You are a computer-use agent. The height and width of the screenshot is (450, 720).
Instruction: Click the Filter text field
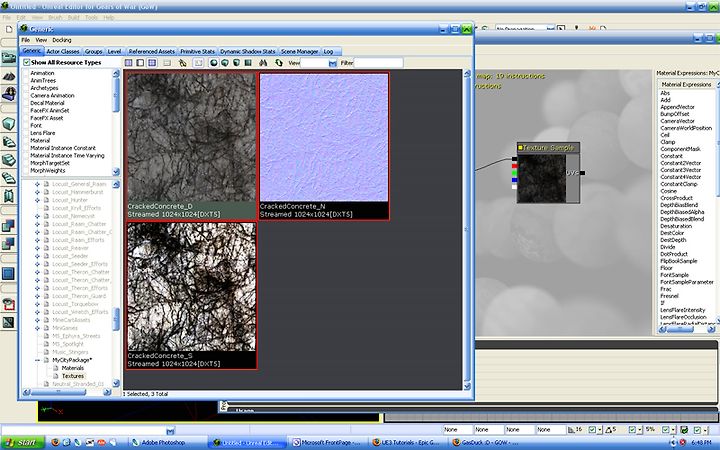(x=378, y=63)
